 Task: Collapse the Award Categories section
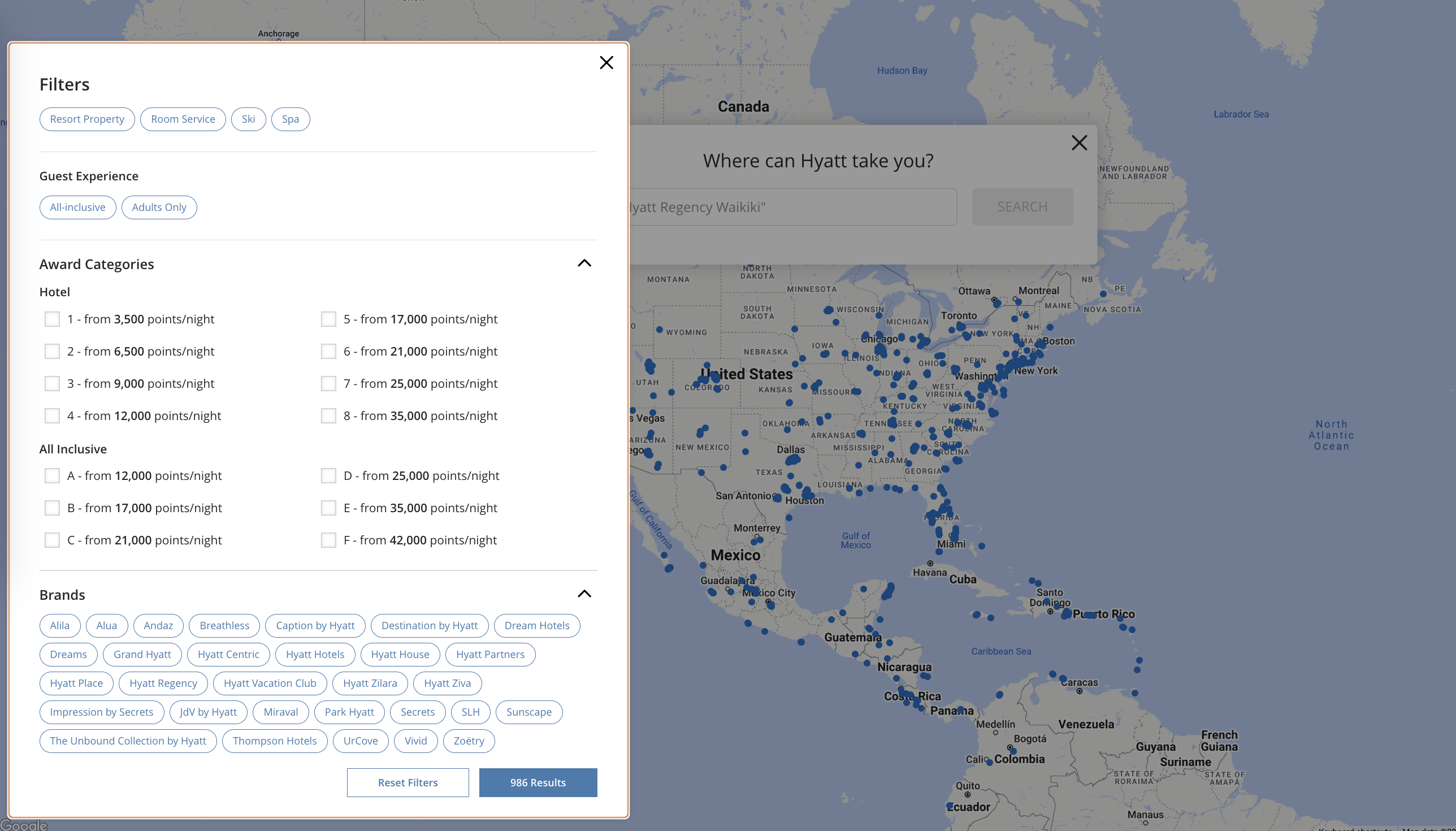584,263
